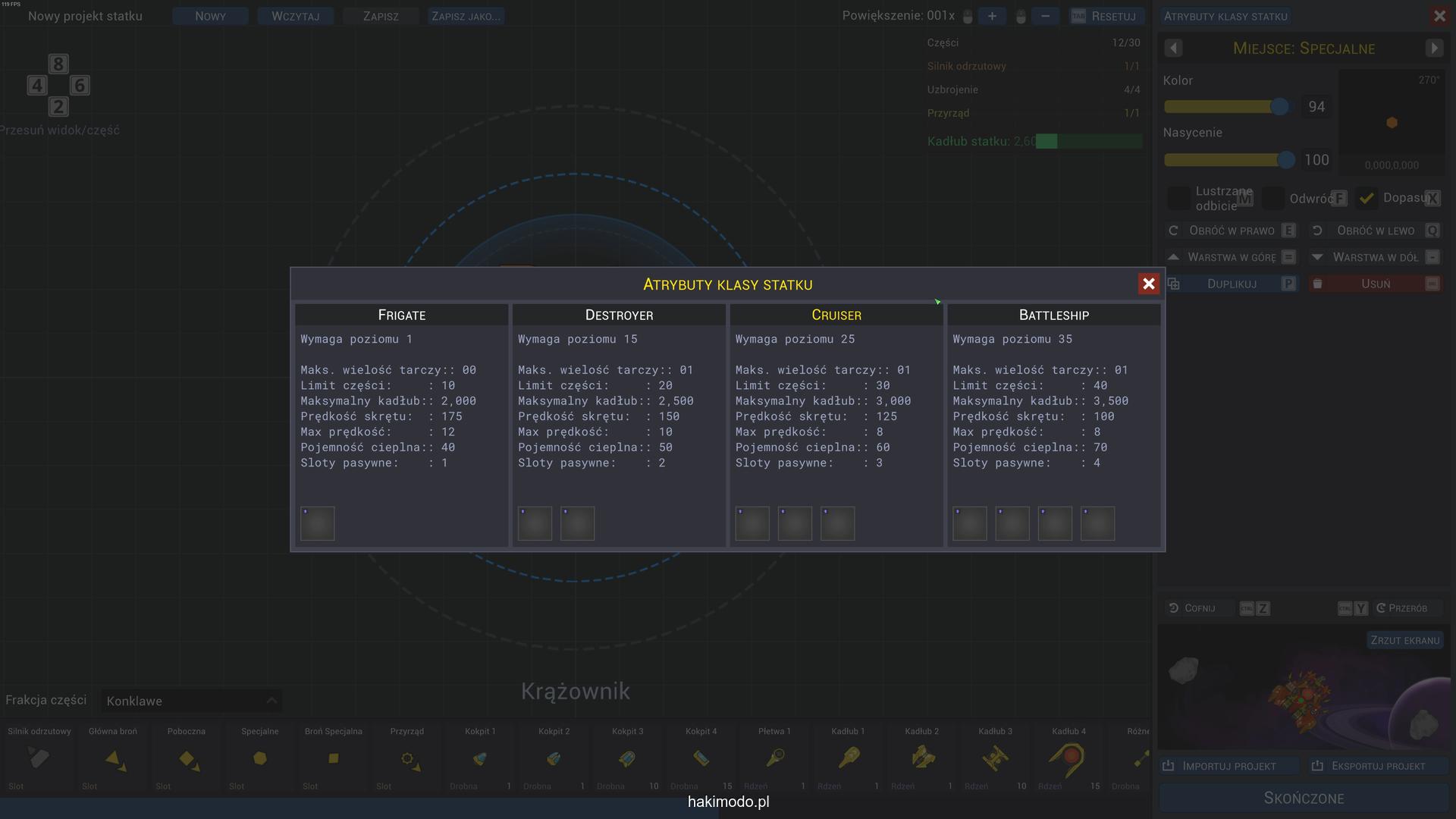The width and height of the screenshot is (1456, 819).
Task: Click zoom-in plus icon next to Powiększenie
Action: pyautogui.click(x=991, y=16)
